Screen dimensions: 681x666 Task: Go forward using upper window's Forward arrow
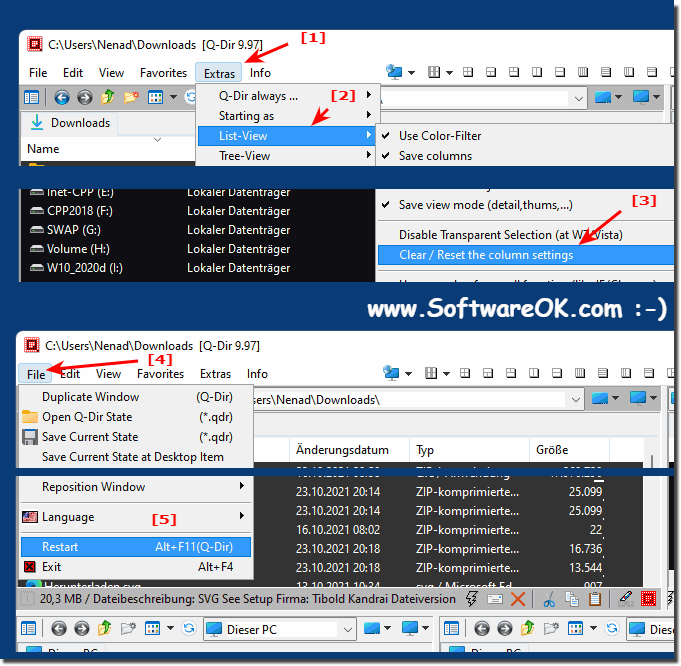point(85,97)
